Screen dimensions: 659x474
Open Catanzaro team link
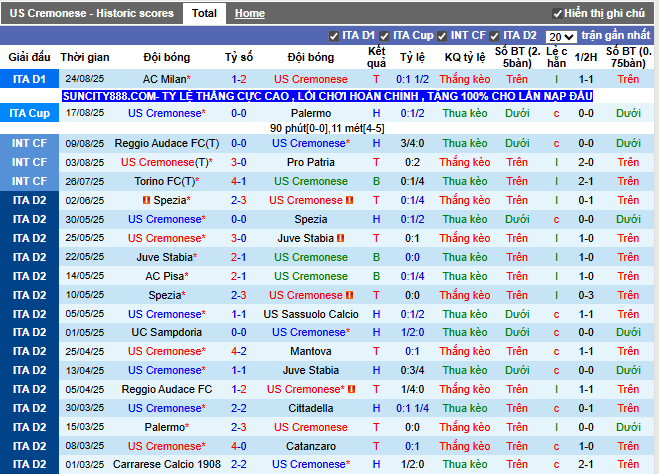tap(311, 446)
